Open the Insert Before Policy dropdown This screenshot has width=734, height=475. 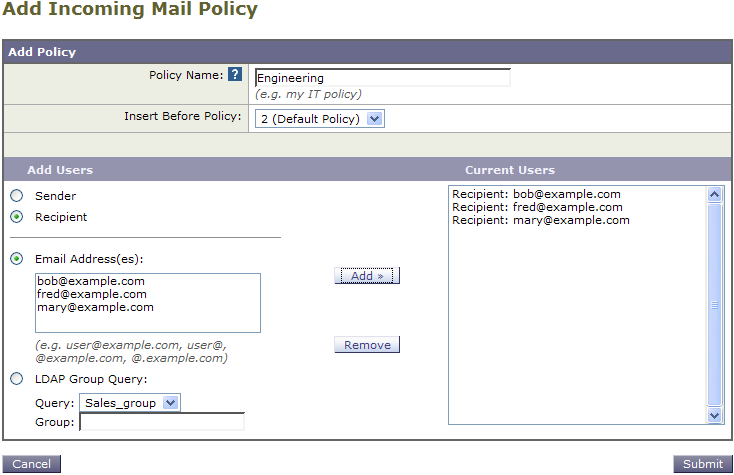320,119
